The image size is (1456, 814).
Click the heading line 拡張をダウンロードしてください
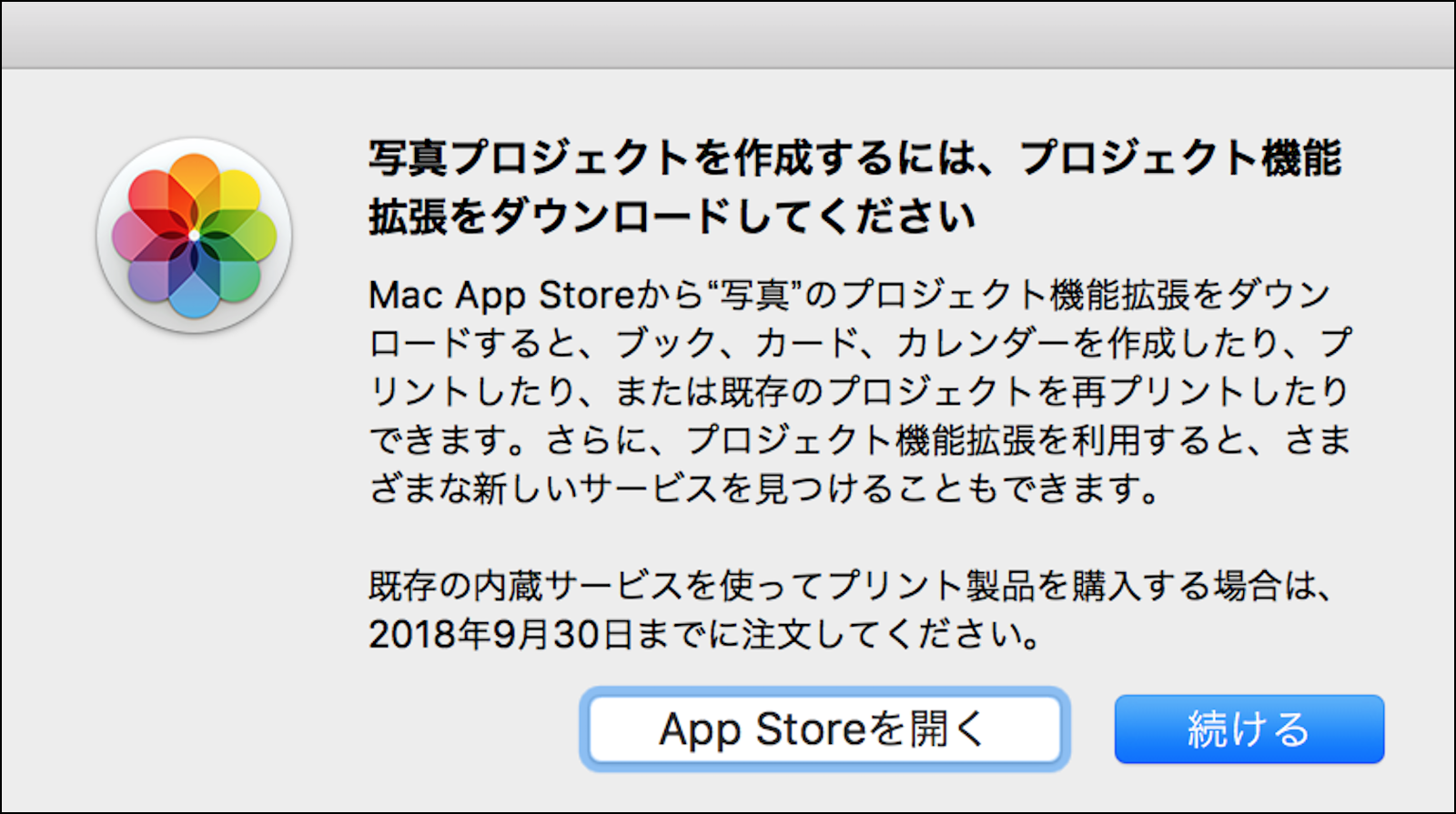[672, 217]
